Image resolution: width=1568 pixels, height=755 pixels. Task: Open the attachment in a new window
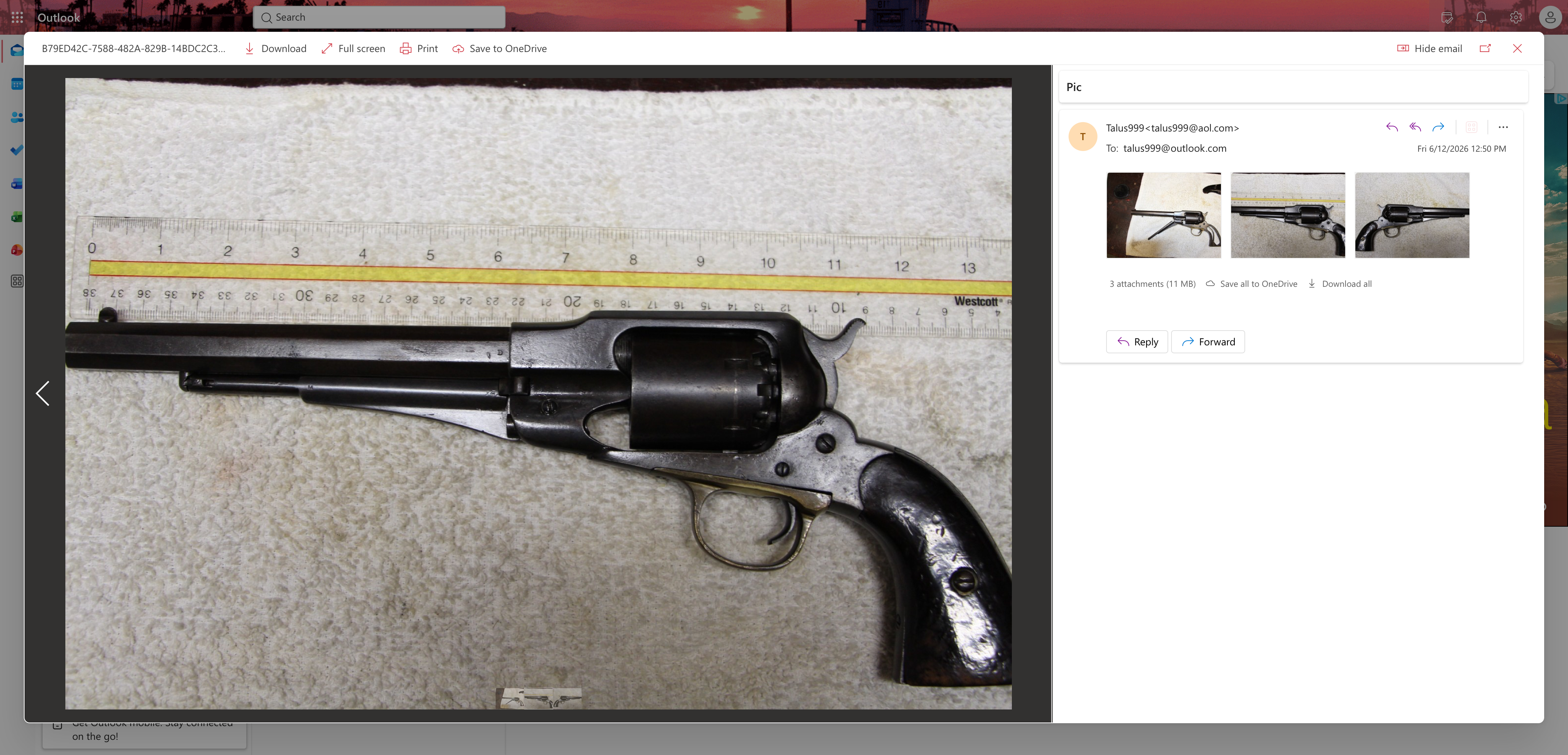pos(1485,49)
